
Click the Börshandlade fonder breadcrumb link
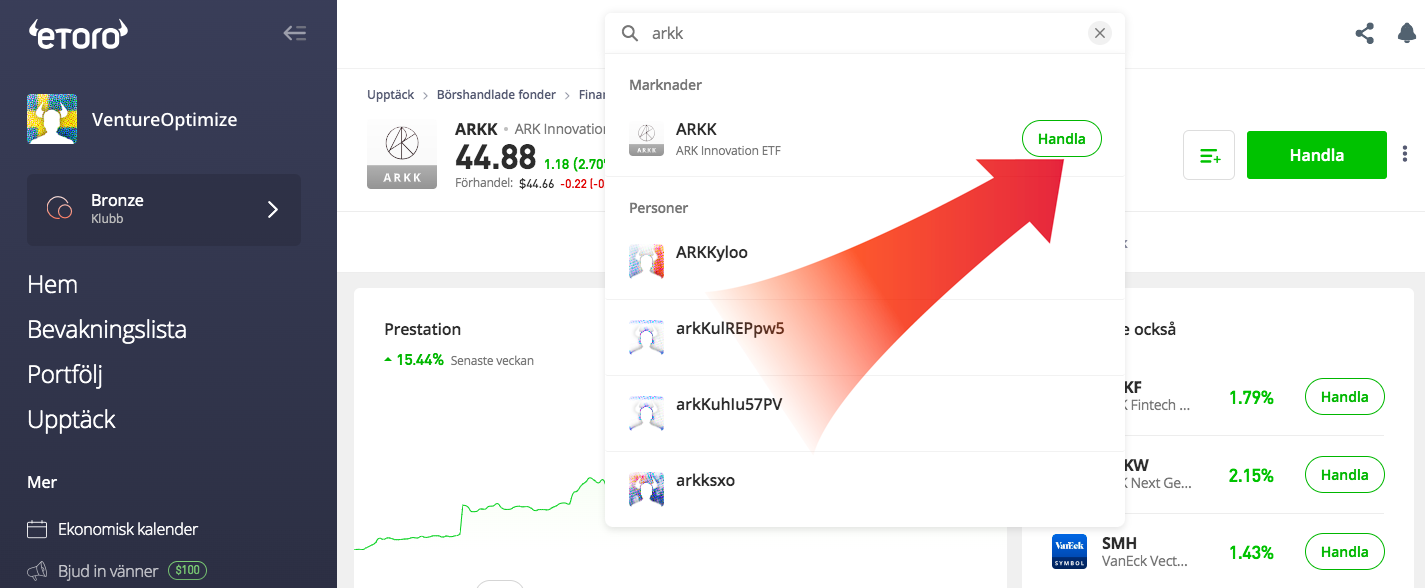tap(496, 95)
